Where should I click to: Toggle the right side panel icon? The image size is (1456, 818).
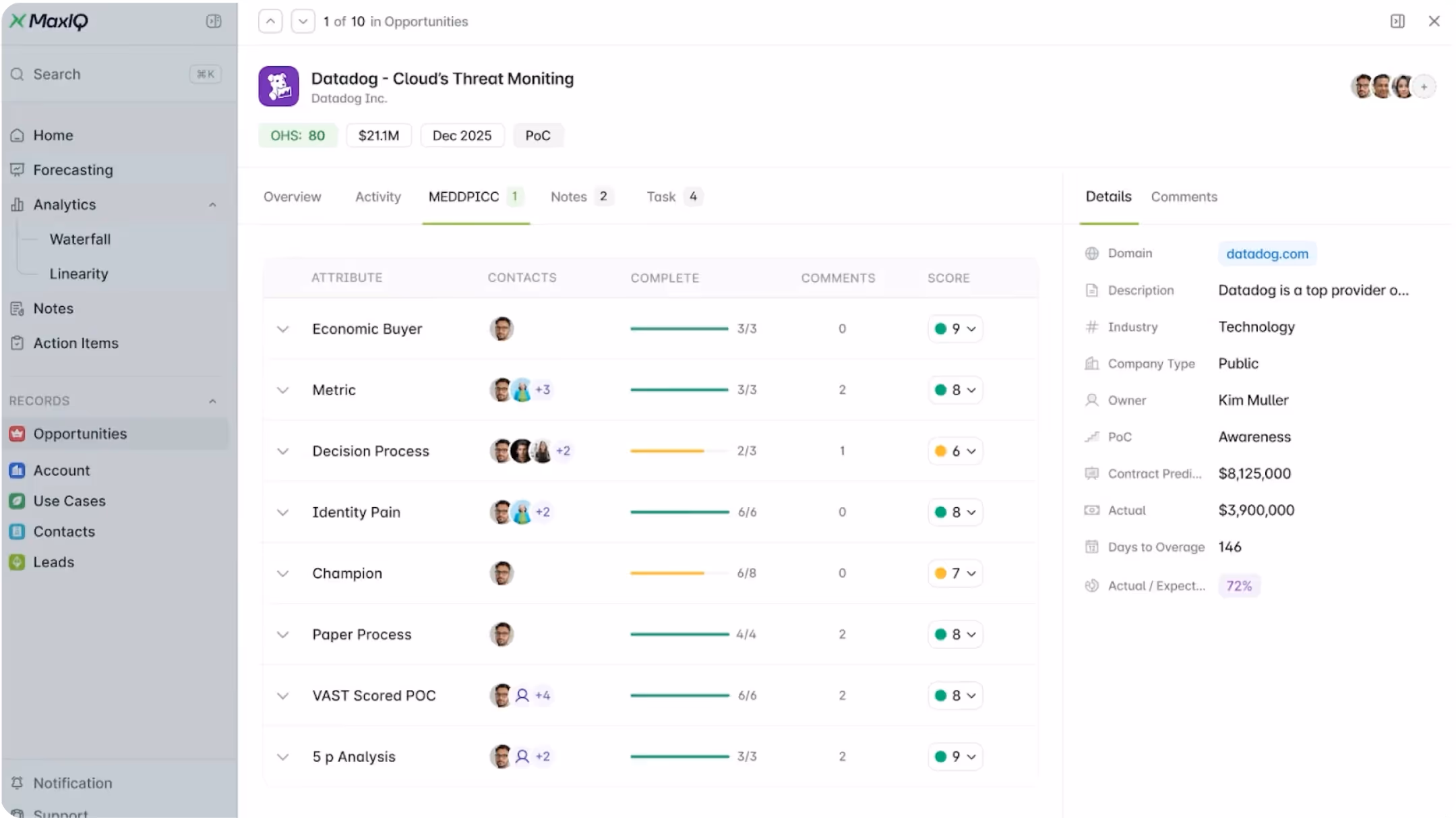[1397, 22]
